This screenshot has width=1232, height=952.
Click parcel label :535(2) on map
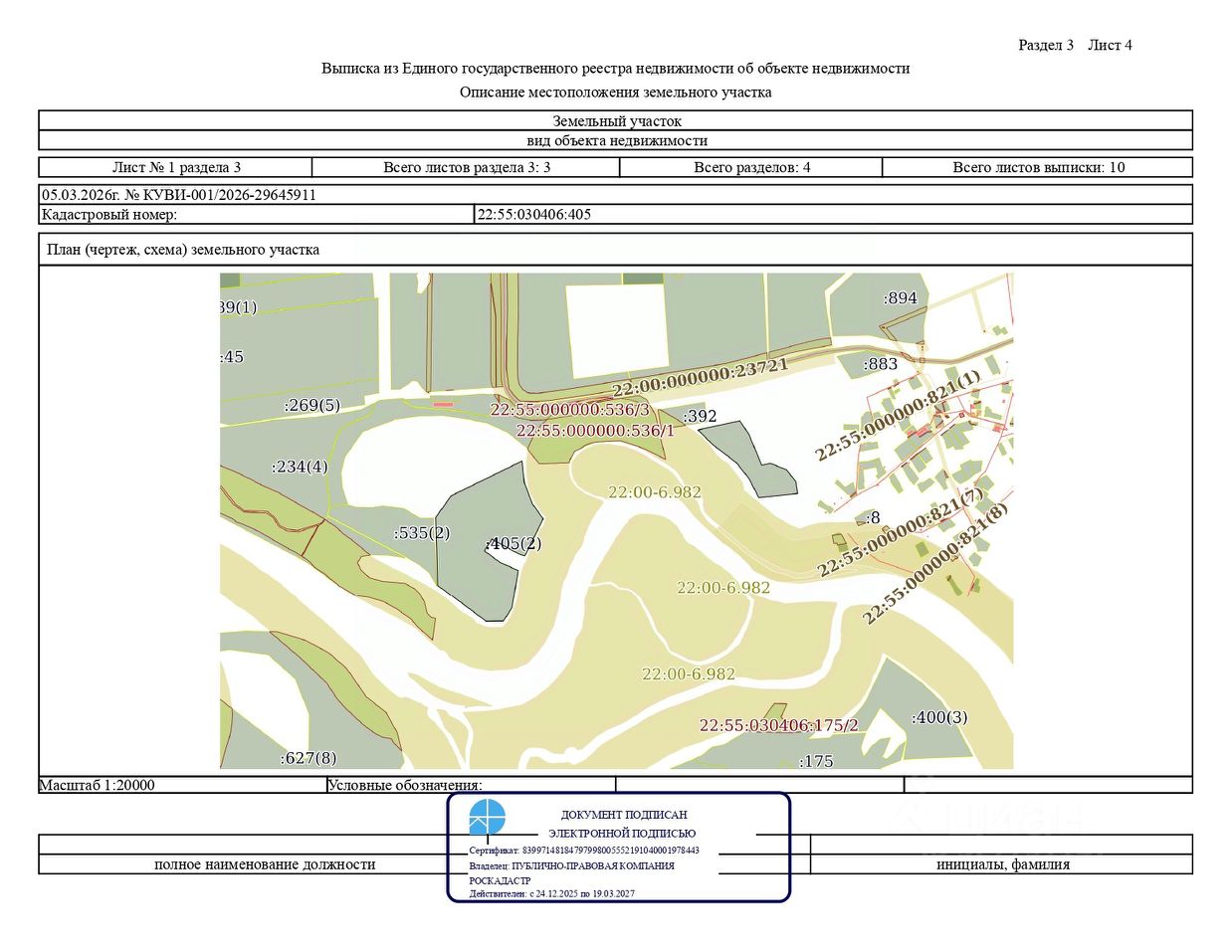coord(422,532)
